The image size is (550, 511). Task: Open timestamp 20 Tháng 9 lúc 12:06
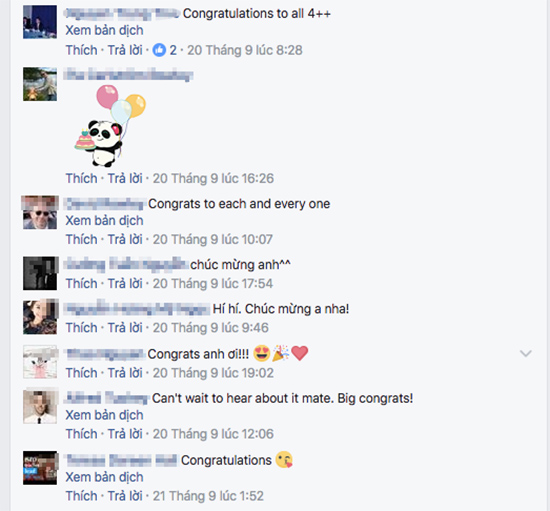coord(213,434)
